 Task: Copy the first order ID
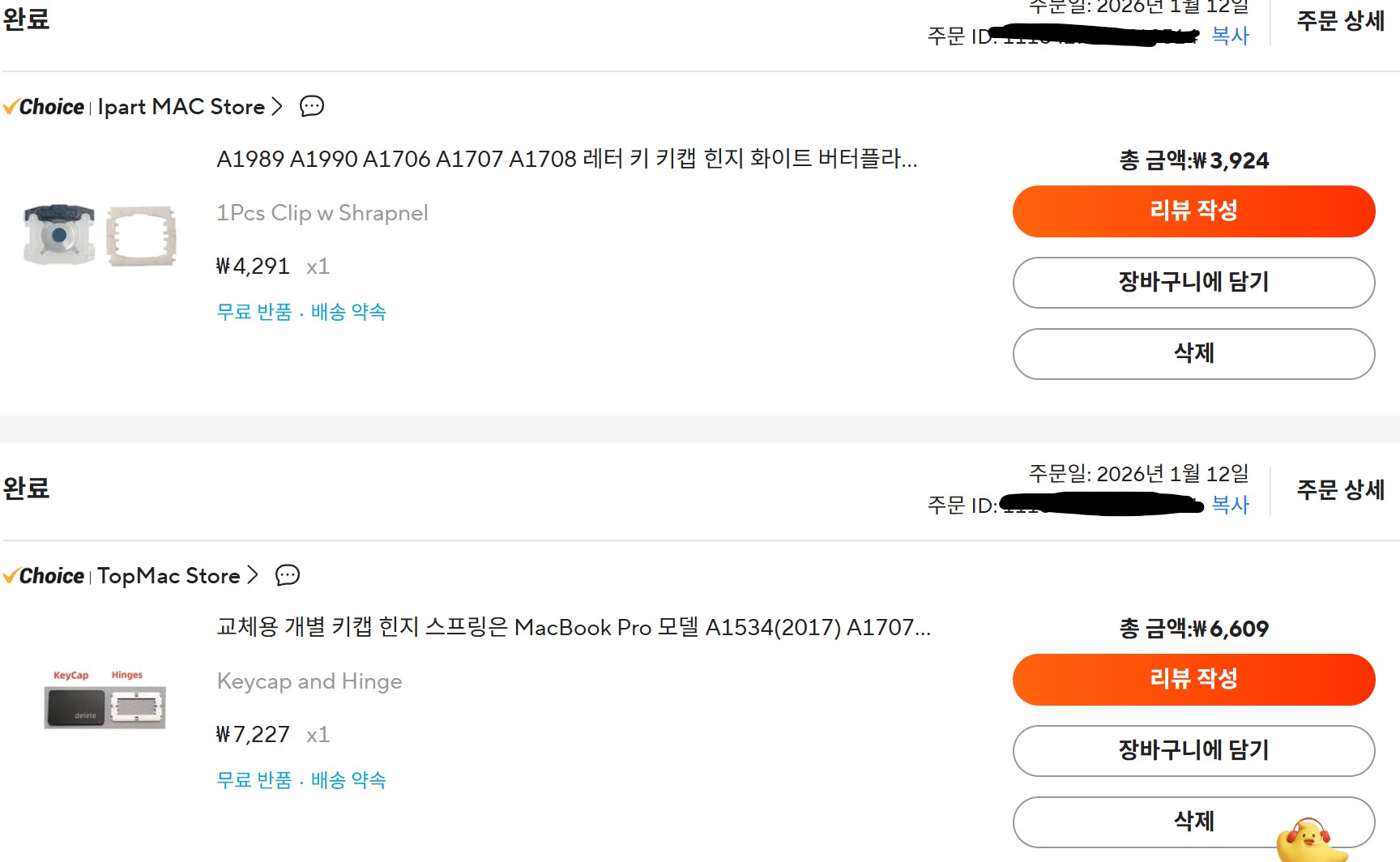1230,36
